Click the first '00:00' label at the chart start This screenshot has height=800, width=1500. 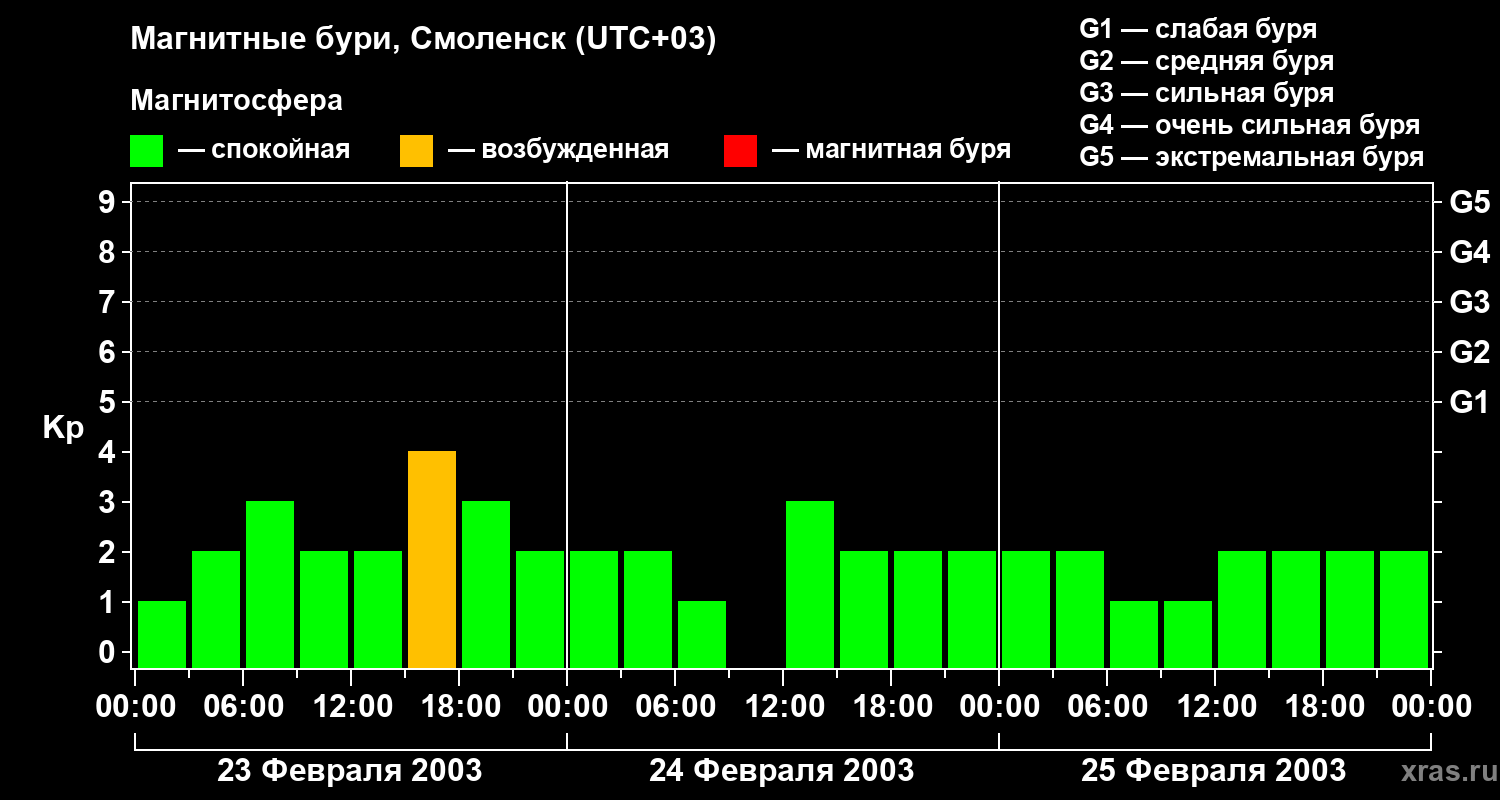click(x=135, y=707)
